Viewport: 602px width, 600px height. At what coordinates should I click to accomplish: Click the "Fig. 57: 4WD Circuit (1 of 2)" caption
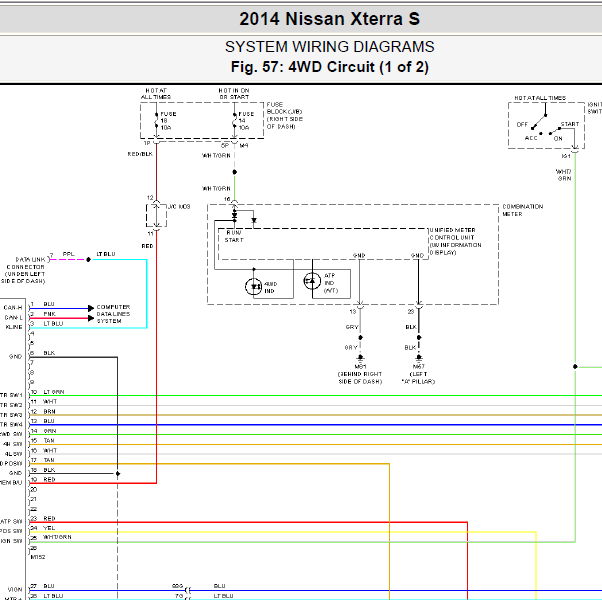point(329,67)
